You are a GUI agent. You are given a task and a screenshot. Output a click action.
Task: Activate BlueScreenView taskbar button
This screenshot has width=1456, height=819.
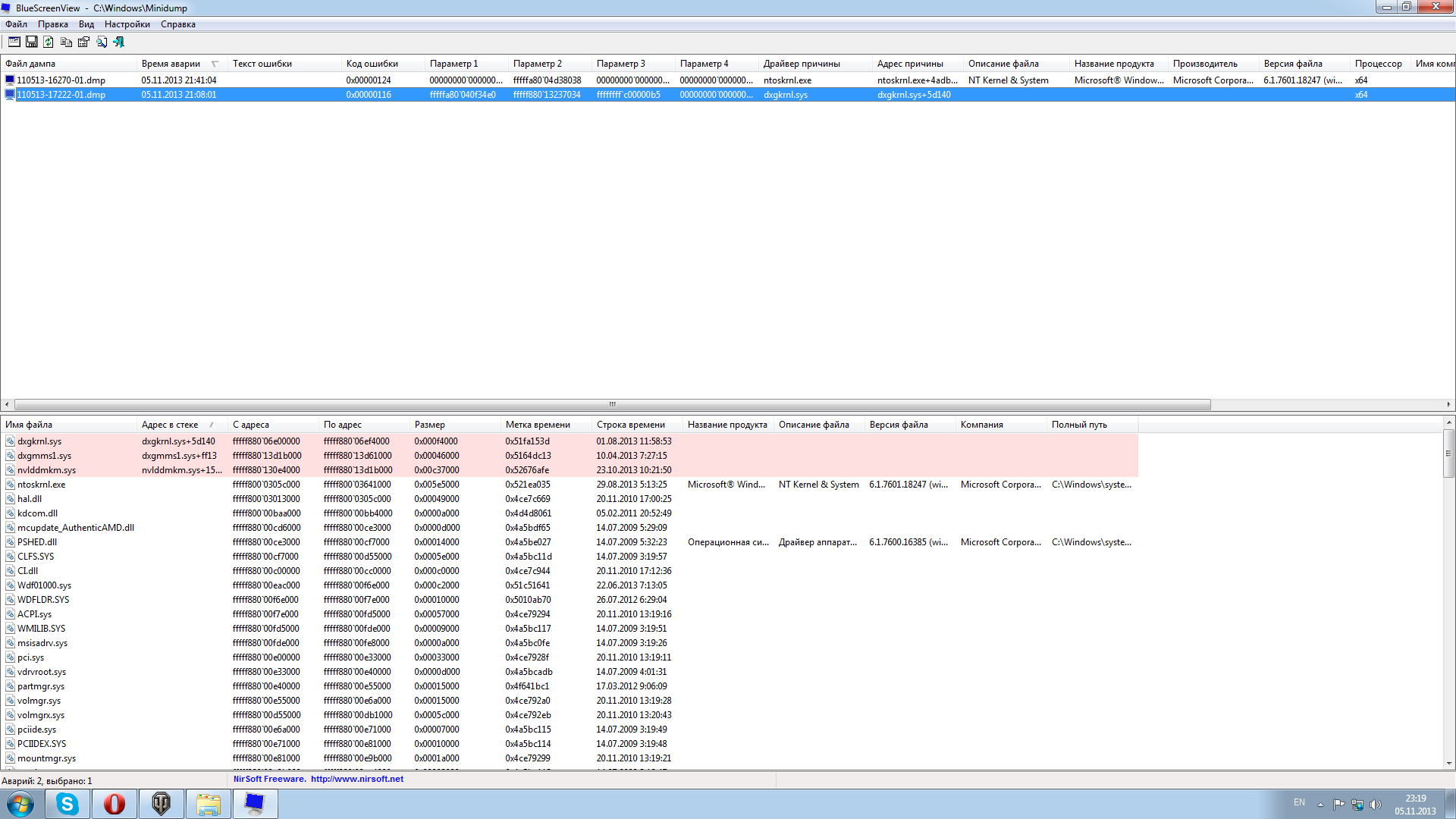(256, 804)
